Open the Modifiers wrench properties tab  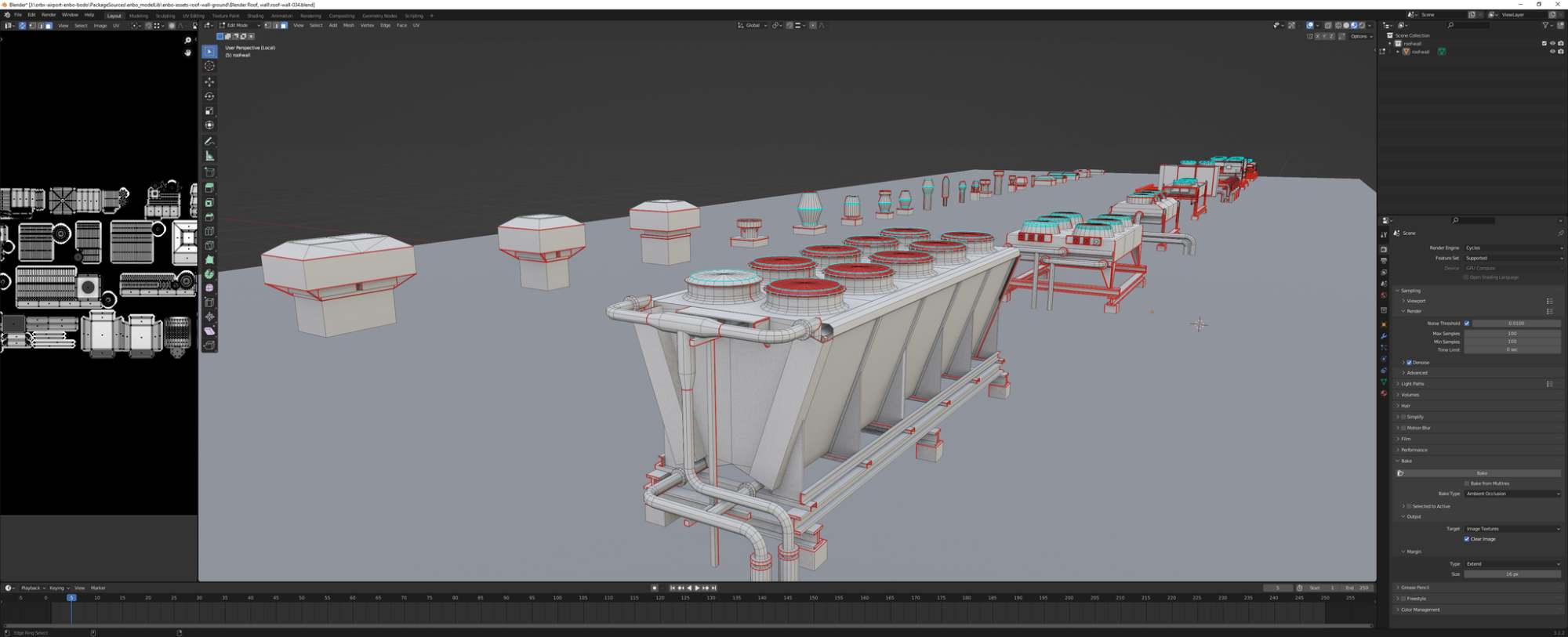pyautogui.click(x=1384, y=336)
